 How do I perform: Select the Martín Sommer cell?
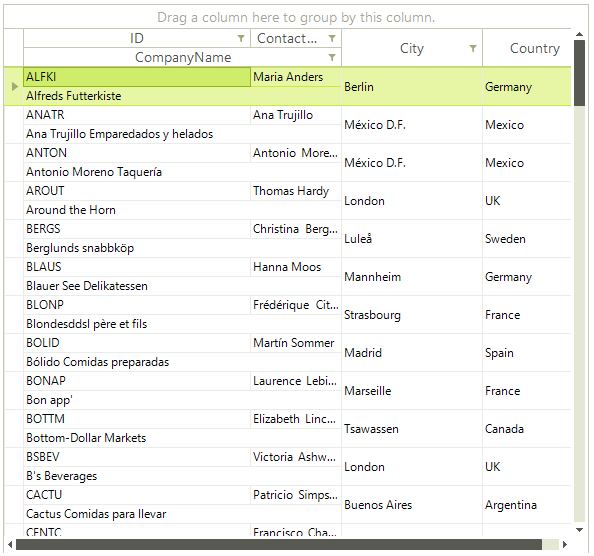[296, 343]
